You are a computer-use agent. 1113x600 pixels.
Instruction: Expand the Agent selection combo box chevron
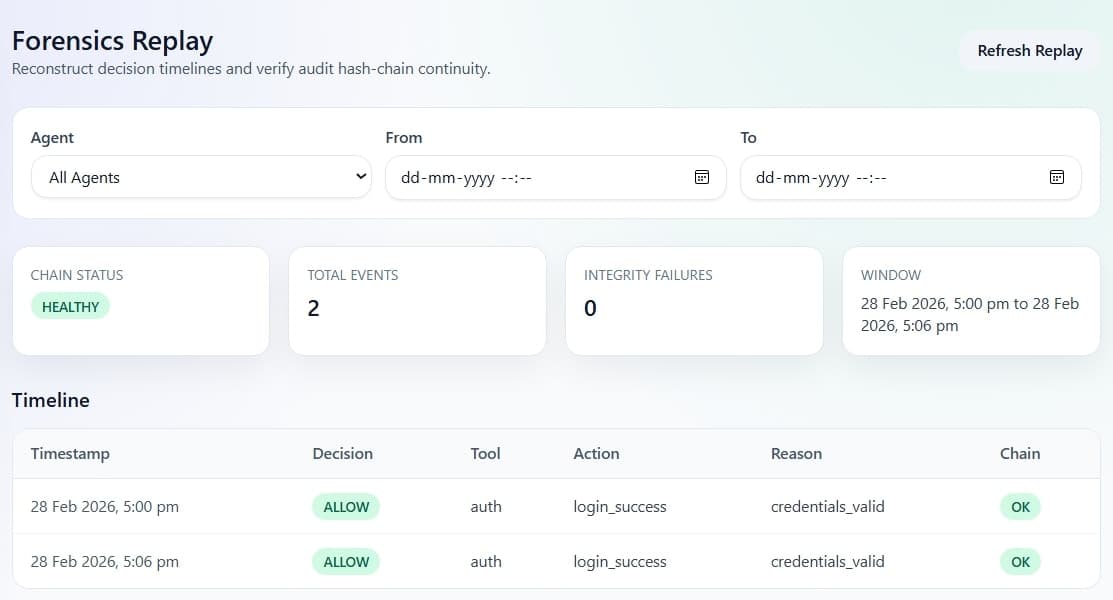coord(361,176)
